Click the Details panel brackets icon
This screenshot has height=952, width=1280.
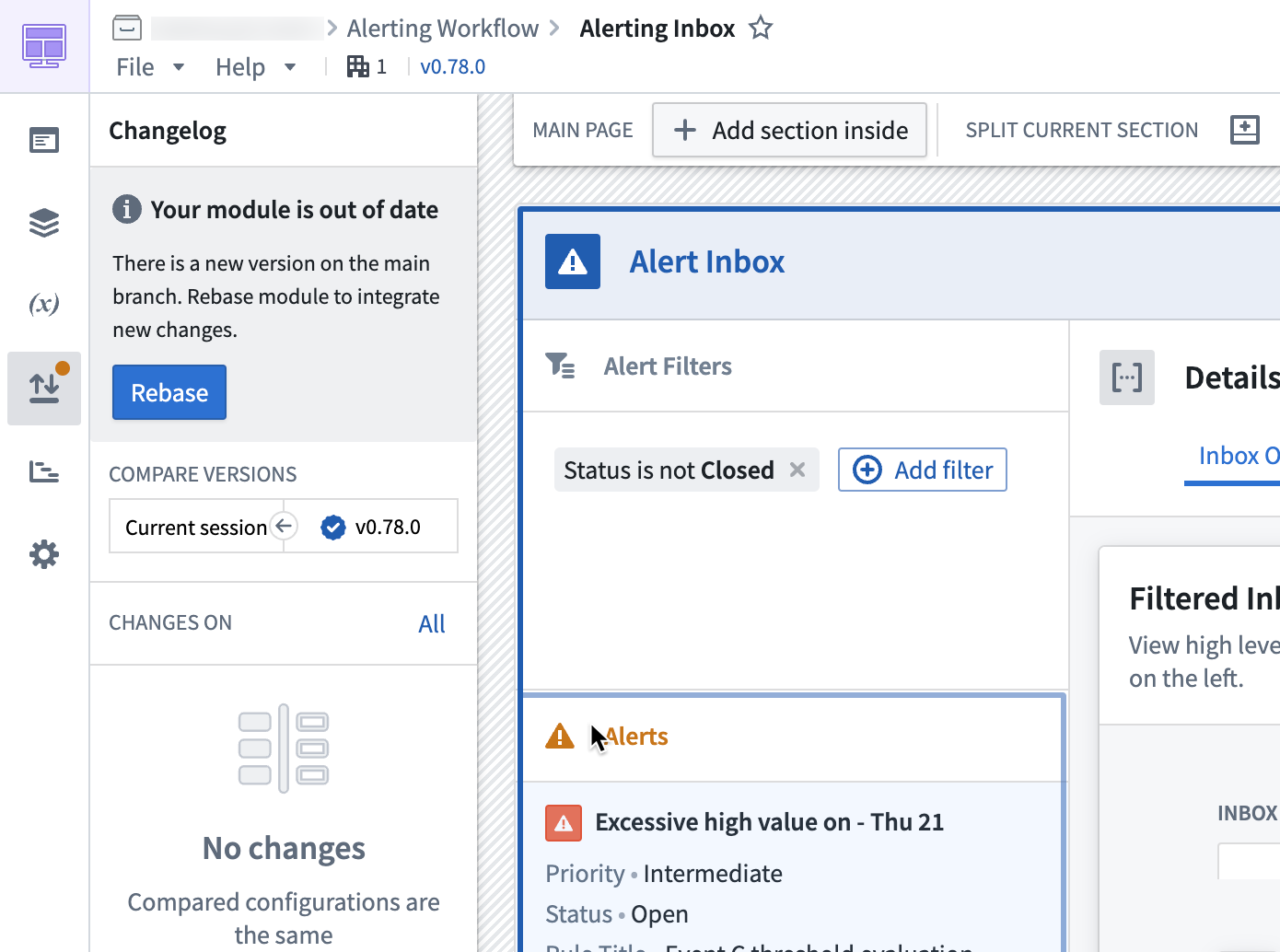coord(1126,377)
